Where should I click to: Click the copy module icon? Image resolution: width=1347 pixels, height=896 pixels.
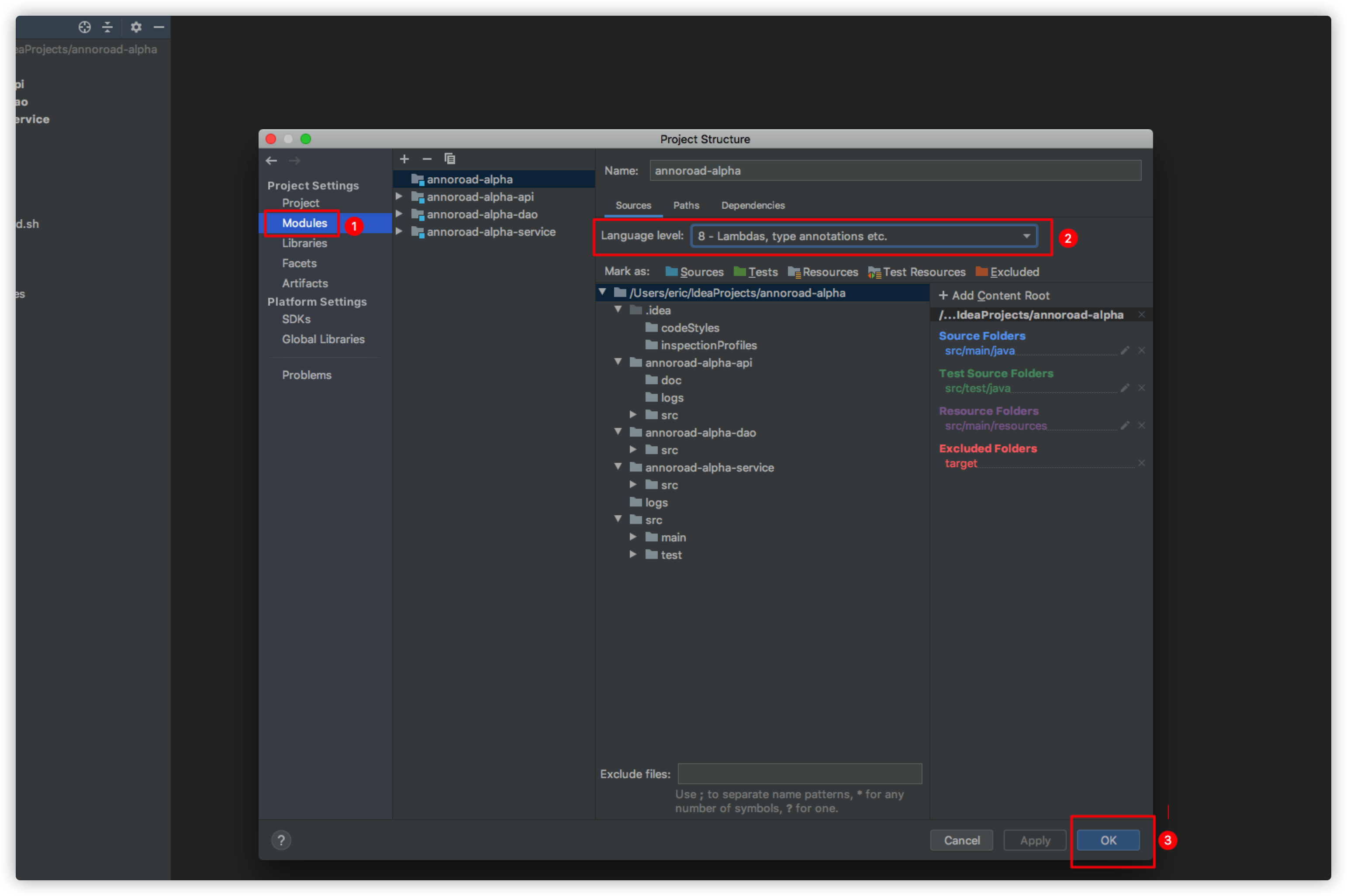tap(450, 159)
